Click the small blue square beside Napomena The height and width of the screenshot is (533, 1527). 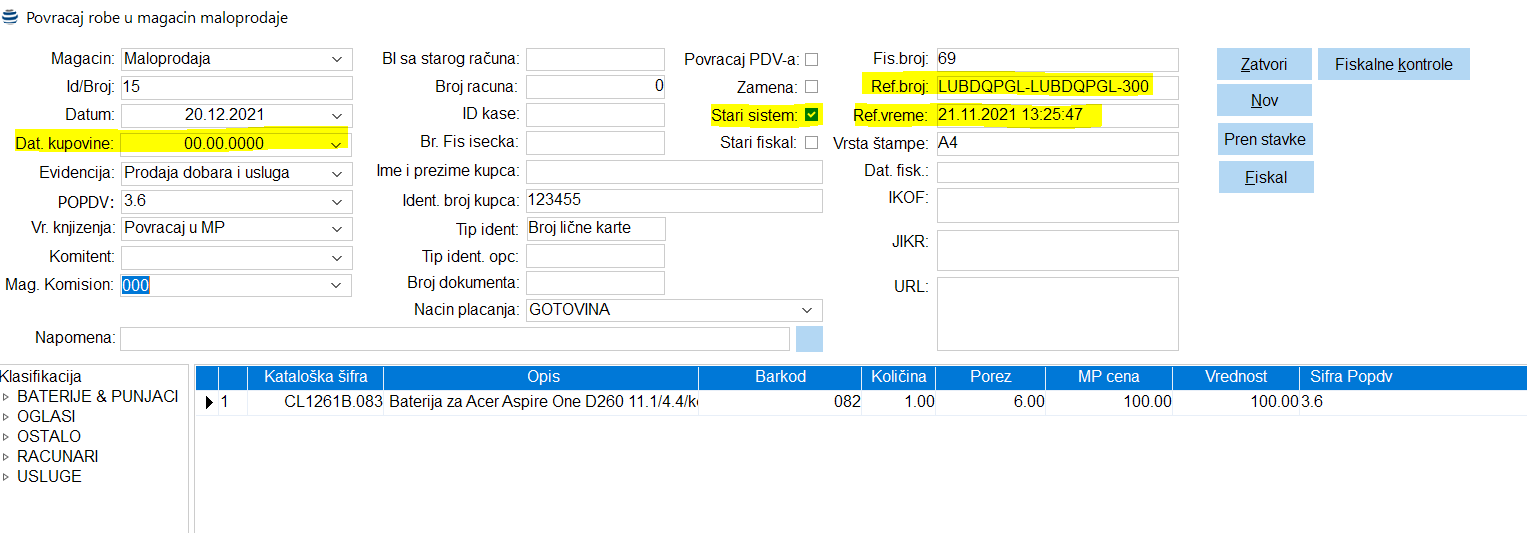click(809, 338)
